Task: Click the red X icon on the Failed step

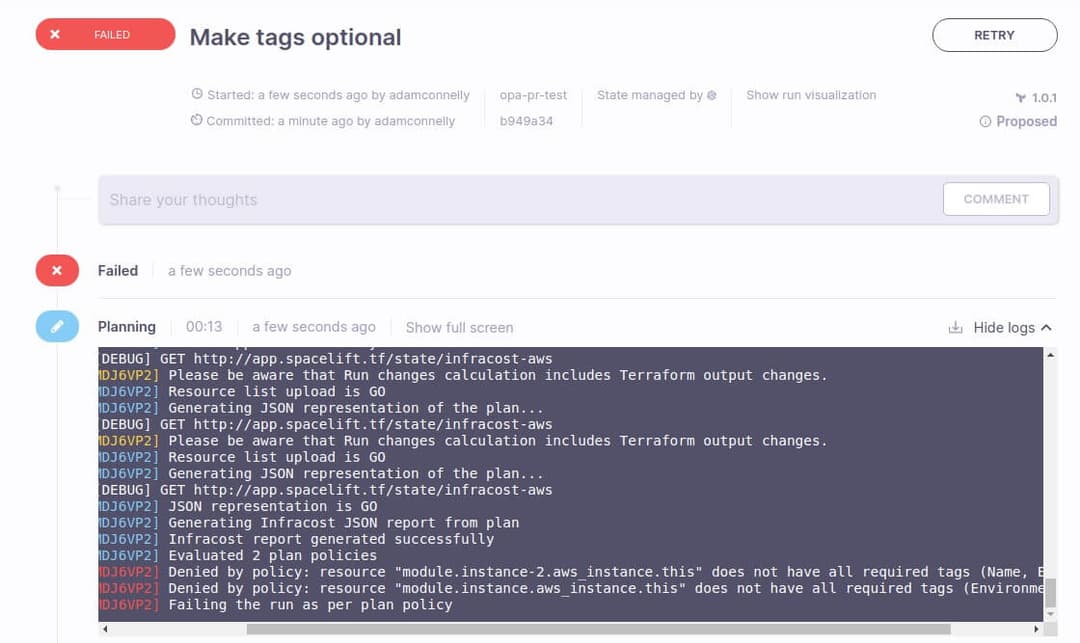Action: [57, 270]
